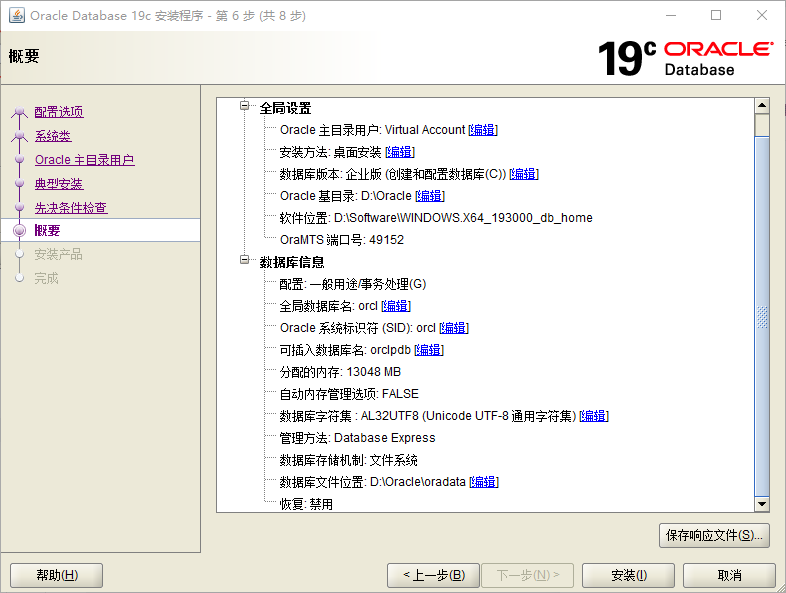This screenshot has width=786, height=593.
Task: Start installation with the 安装(I) button
Action: click(629, 575)
